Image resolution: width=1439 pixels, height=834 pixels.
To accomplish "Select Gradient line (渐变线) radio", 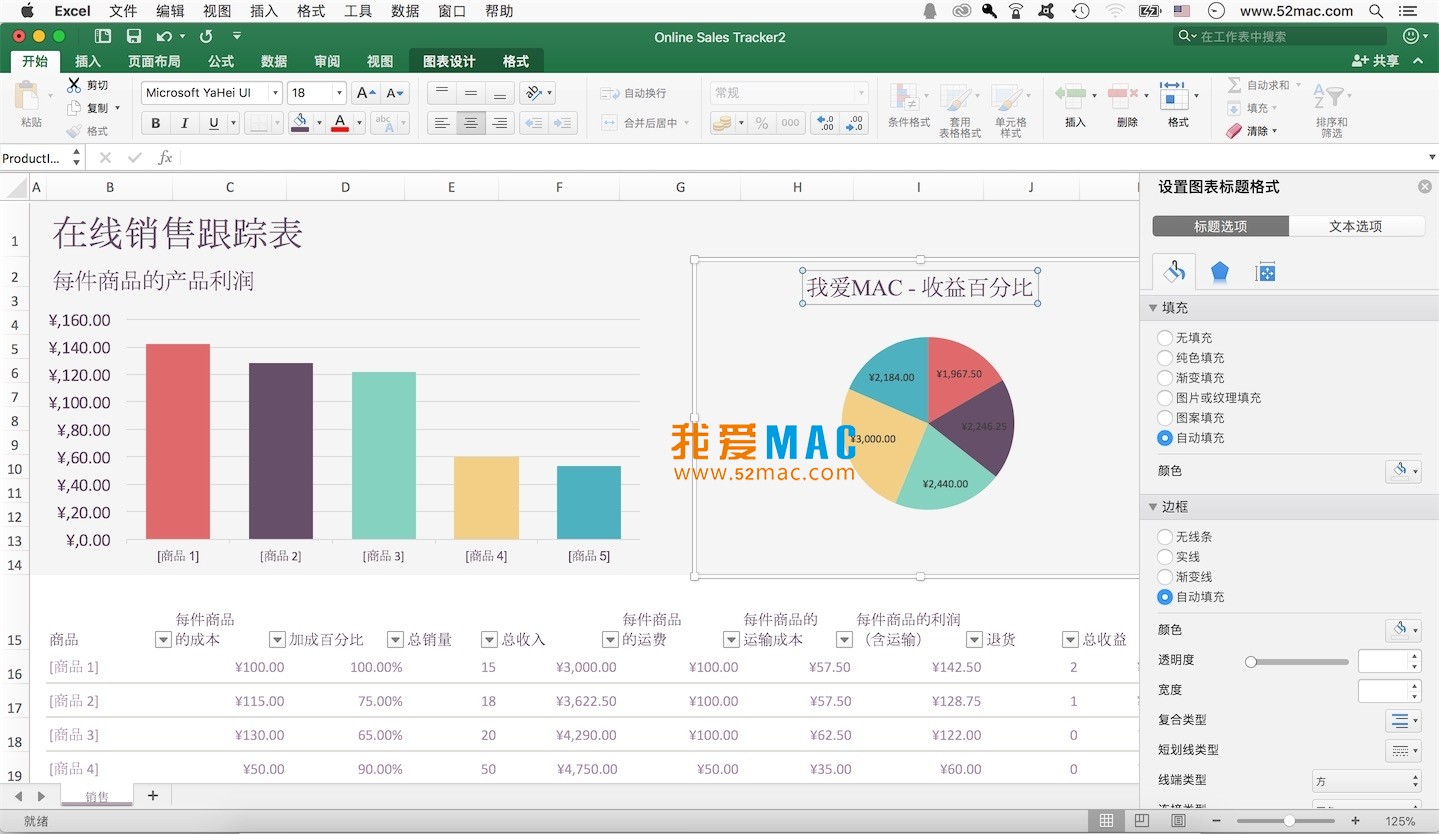I will point(1165,577).
